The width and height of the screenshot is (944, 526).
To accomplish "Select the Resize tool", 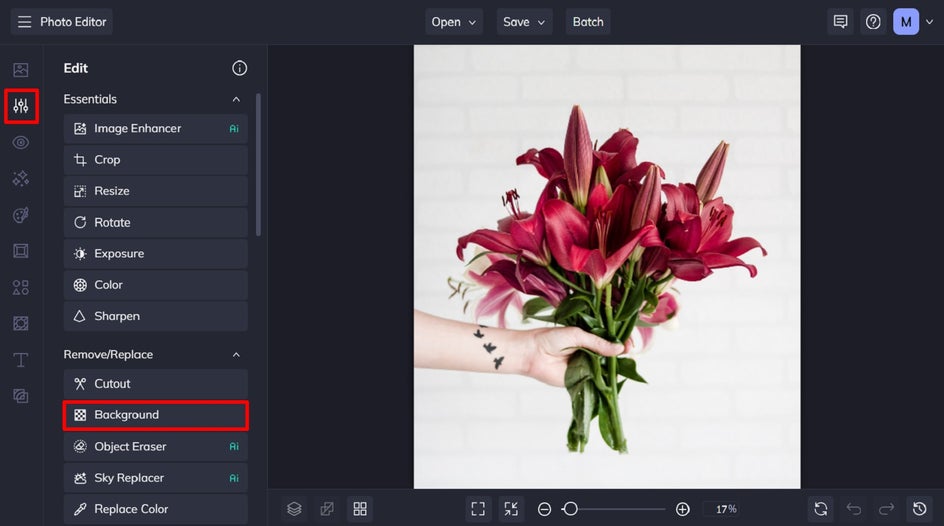I will click(x=155, y=191).
